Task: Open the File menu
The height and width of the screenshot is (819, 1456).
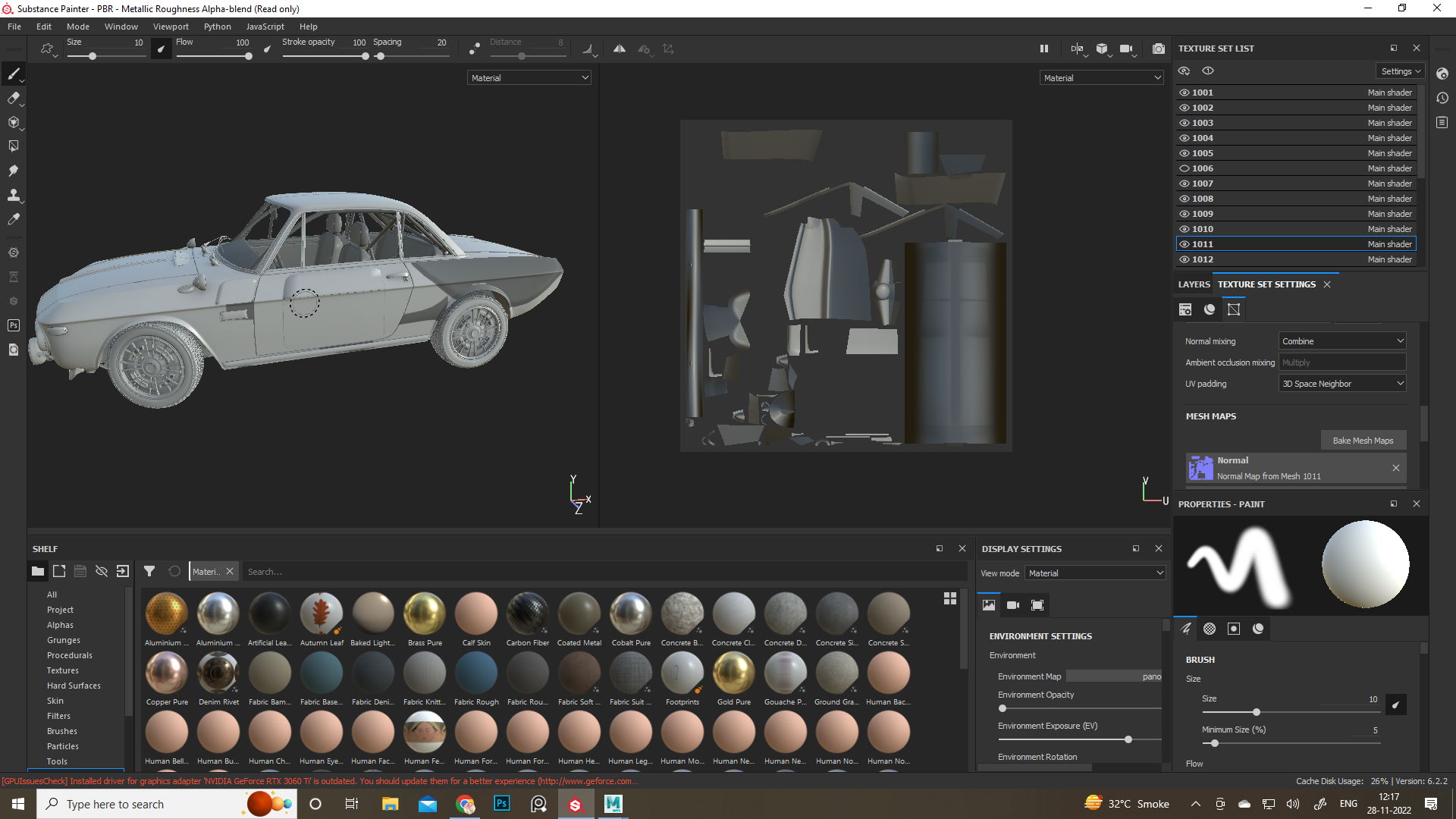Action: (x=14, y=27)
